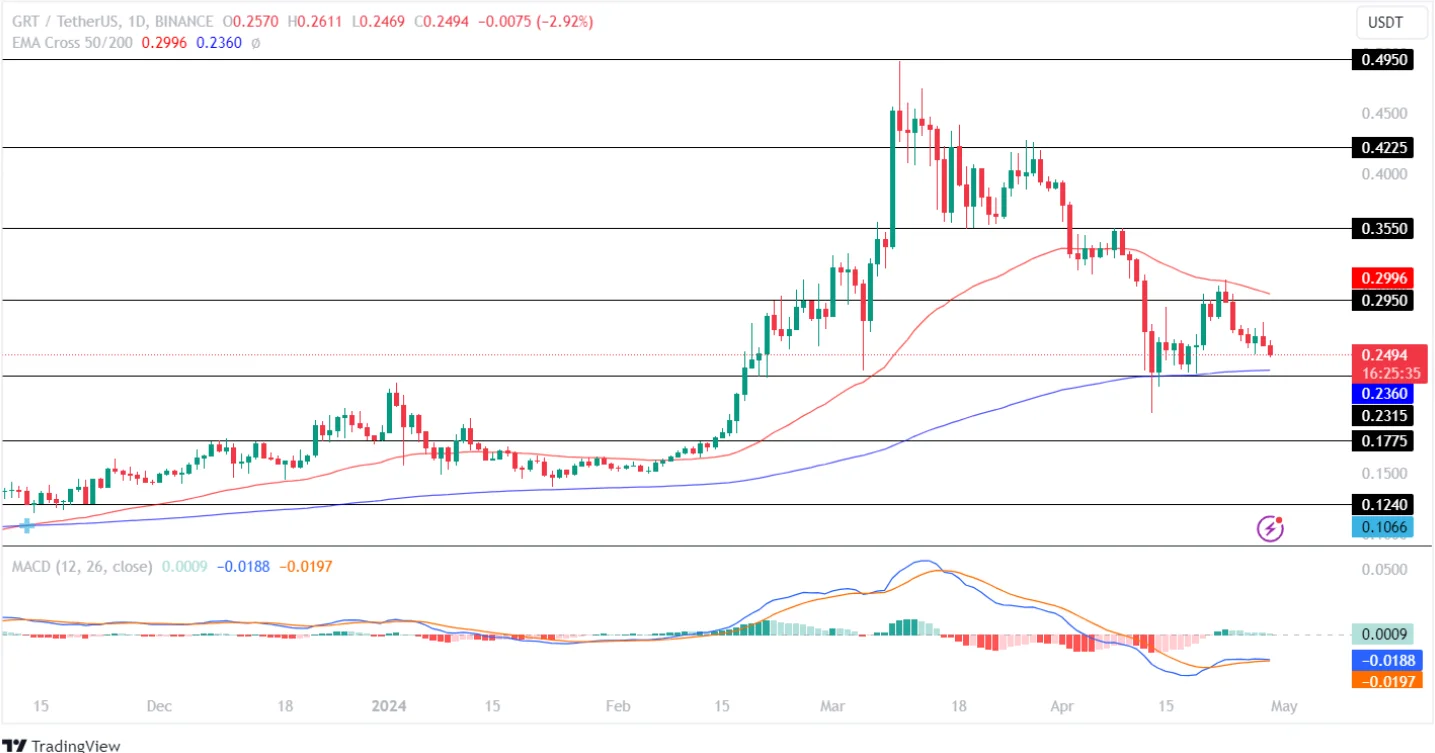Viewport: 1435px width, 753px height.
Task: Click the 0.3550 price level label
Action: [1384, 228]
